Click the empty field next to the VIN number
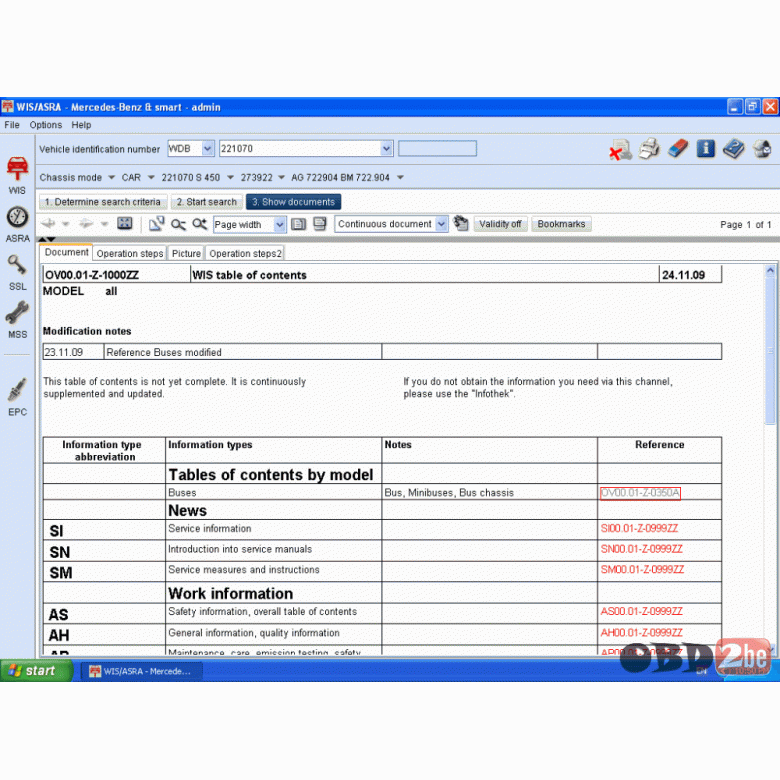Image resolution: width=780 pixels, height=780 pixels. click(x=437, y=148)
